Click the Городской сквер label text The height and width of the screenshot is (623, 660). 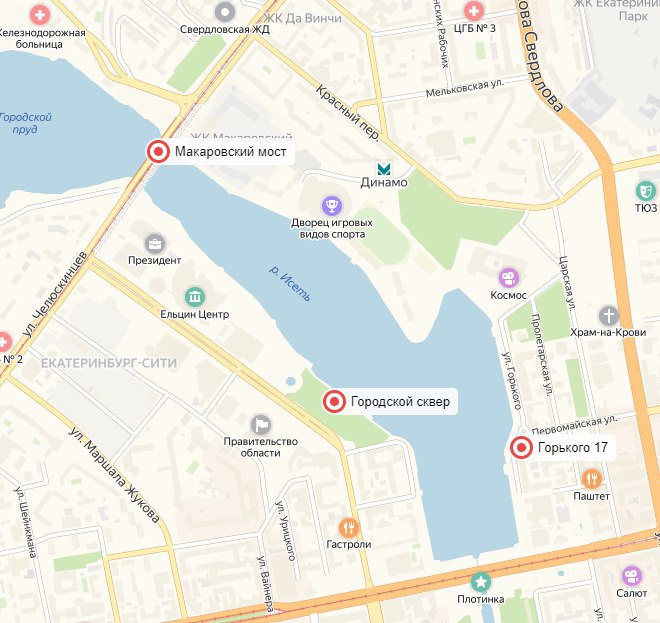[400, 402]
